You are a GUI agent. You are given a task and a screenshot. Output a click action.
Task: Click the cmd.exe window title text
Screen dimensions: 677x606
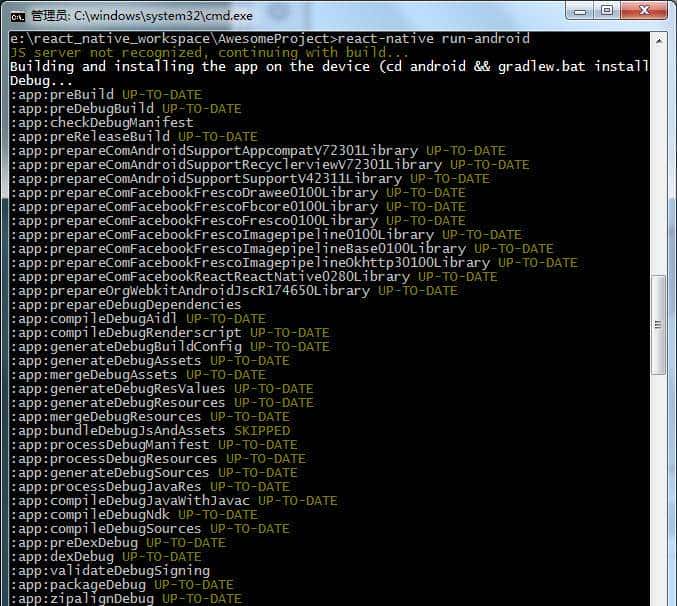142,16
